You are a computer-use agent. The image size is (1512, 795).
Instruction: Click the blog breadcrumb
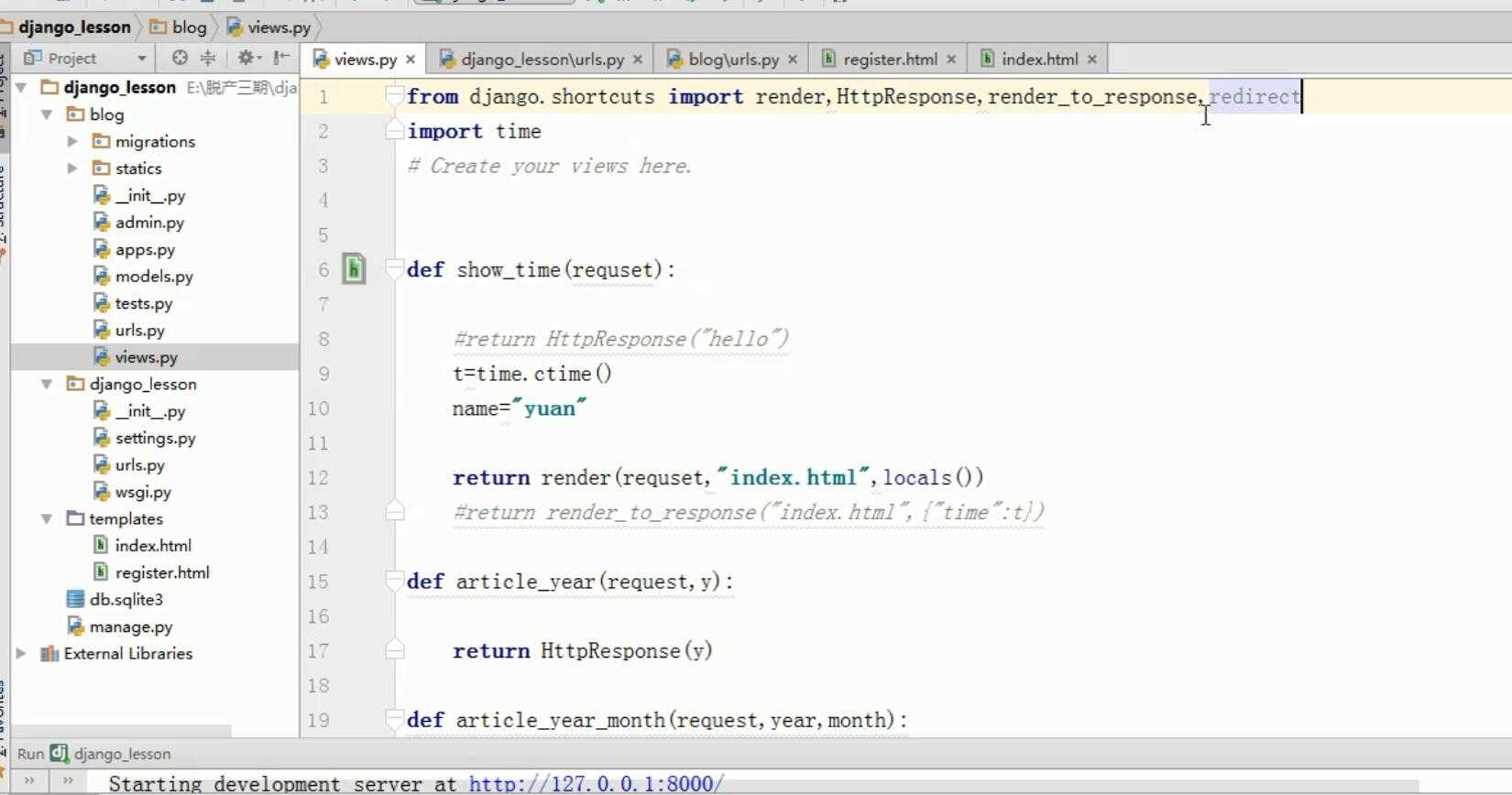click(x=180, y=27)
